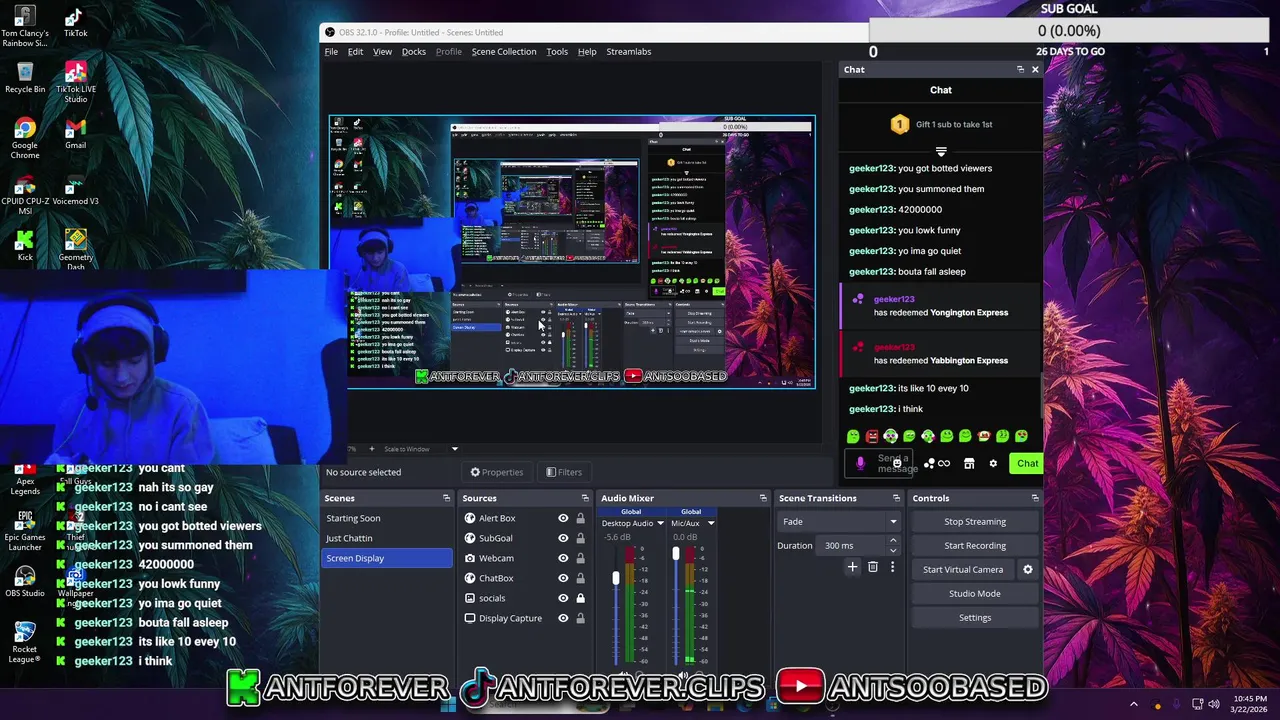Open transition properties three-dot menu

(892, 567)
